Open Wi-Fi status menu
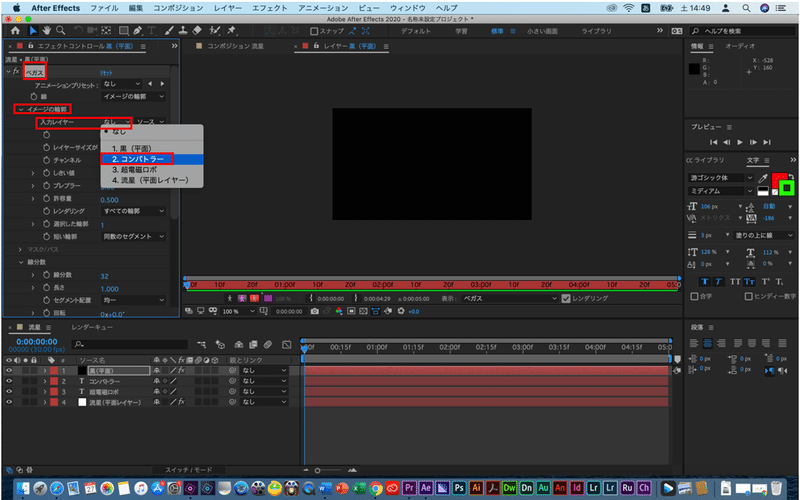Image resolution: width=800 pixels, height=500 pixels. pos(629,8)
